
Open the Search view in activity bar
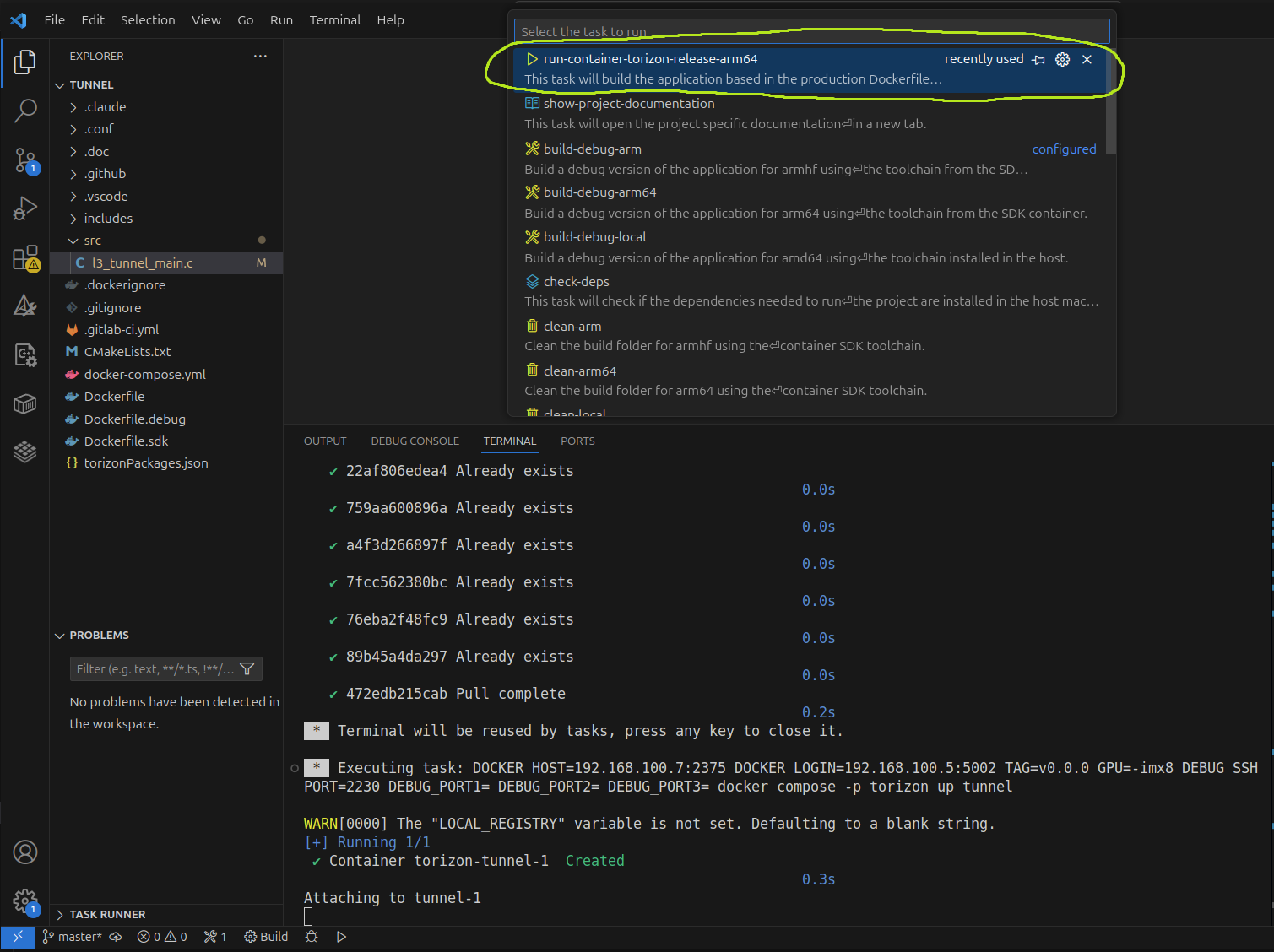point(25,110)
